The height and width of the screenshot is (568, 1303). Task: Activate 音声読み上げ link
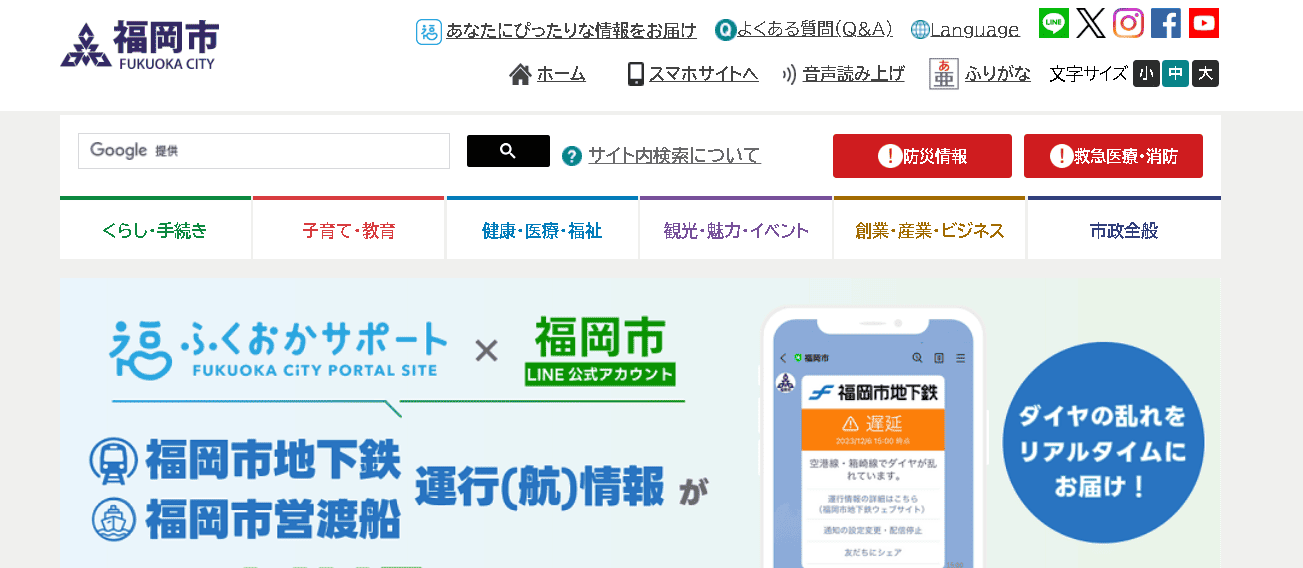[x=853, y=74]
